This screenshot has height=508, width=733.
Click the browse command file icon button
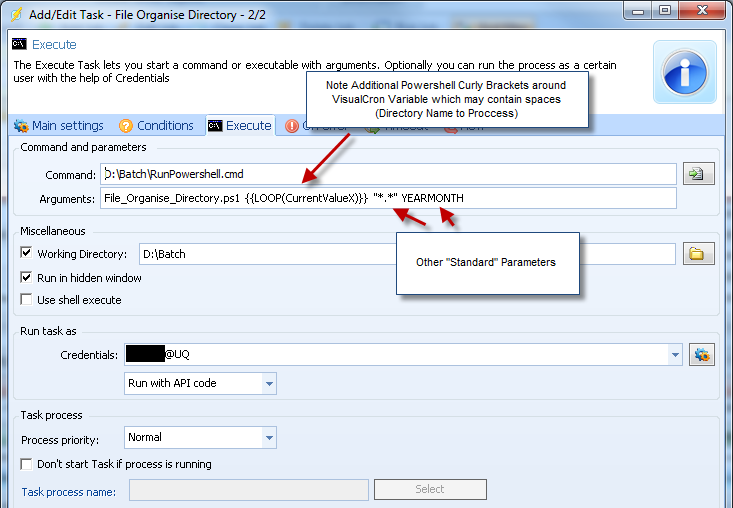pos(696,174)
